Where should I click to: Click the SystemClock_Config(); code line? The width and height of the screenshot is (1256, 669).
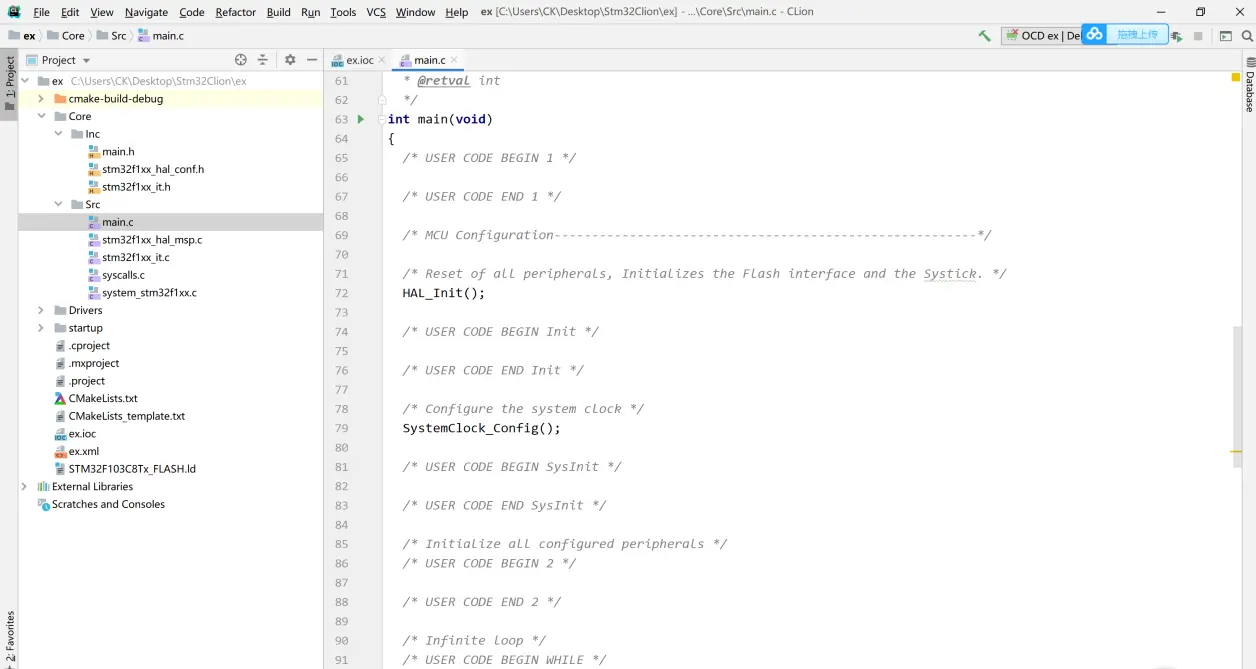[482, 428]
